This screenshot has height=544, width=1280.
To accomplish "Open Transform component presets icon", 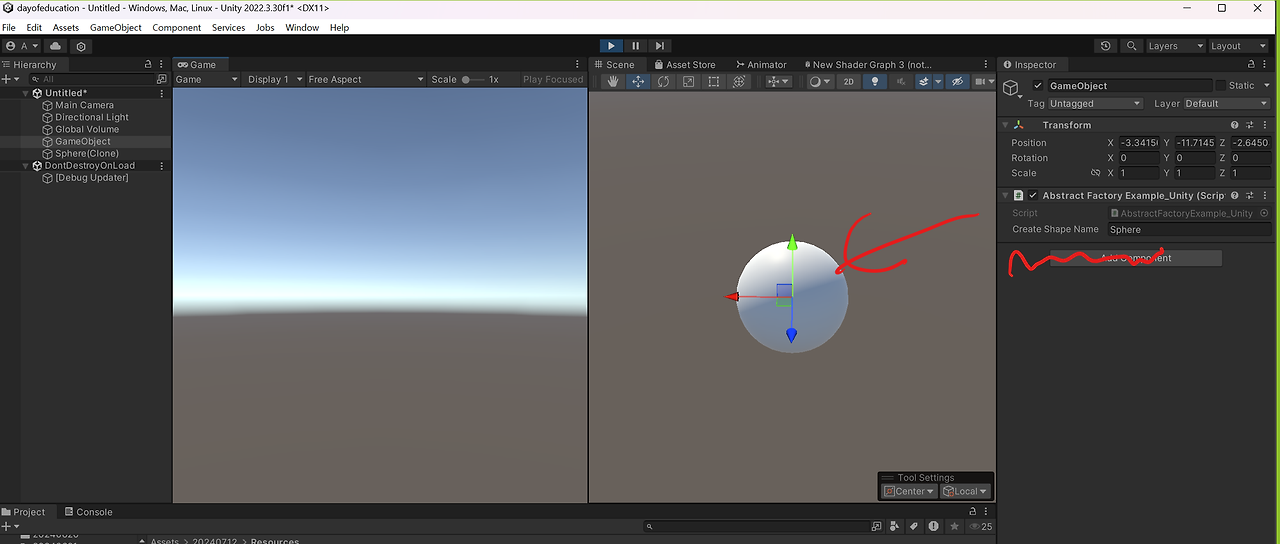I will tap(1250, 125).
